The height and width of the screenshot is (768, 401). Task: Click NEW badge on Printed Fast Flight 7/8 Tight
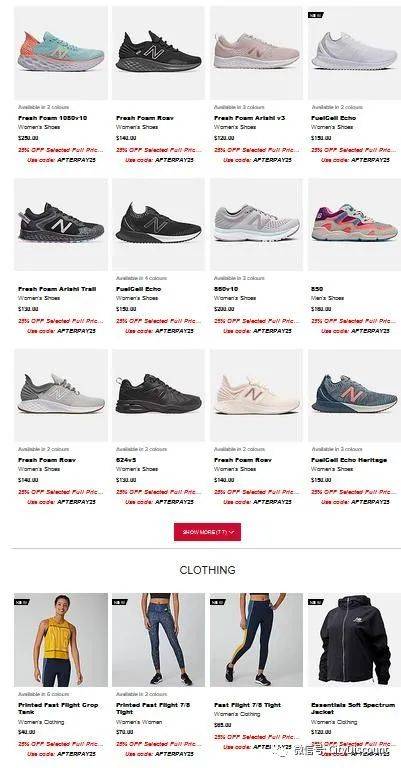pos(120,602)
